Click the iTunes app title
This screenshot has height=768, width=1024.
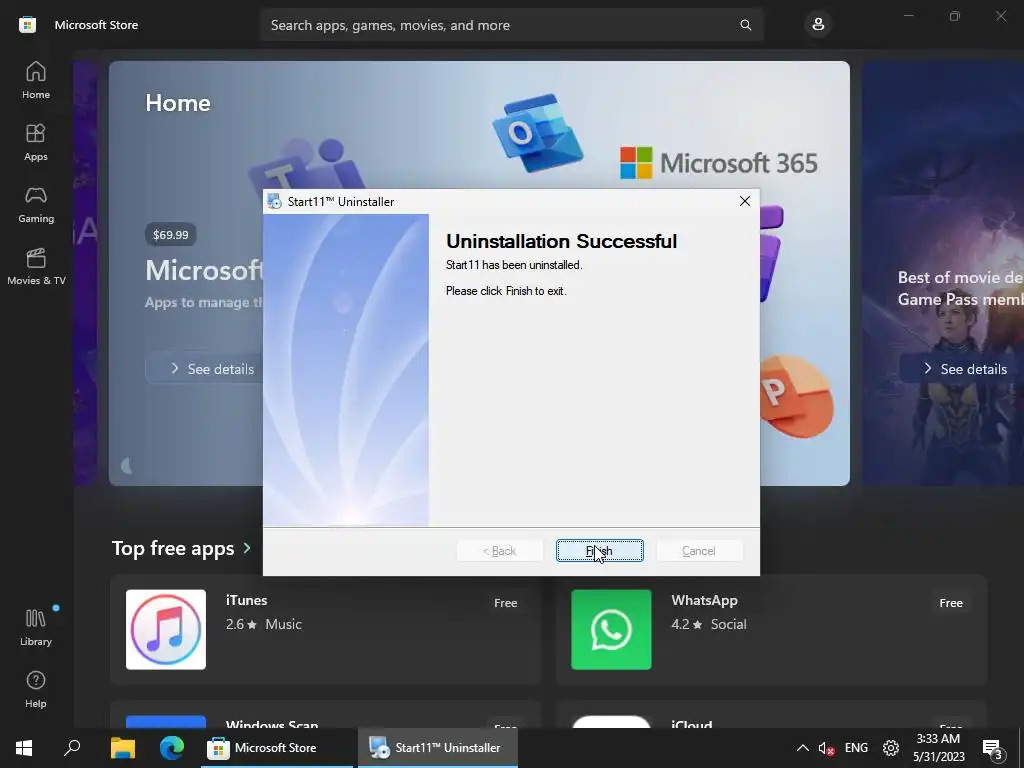tap(246, 600)
